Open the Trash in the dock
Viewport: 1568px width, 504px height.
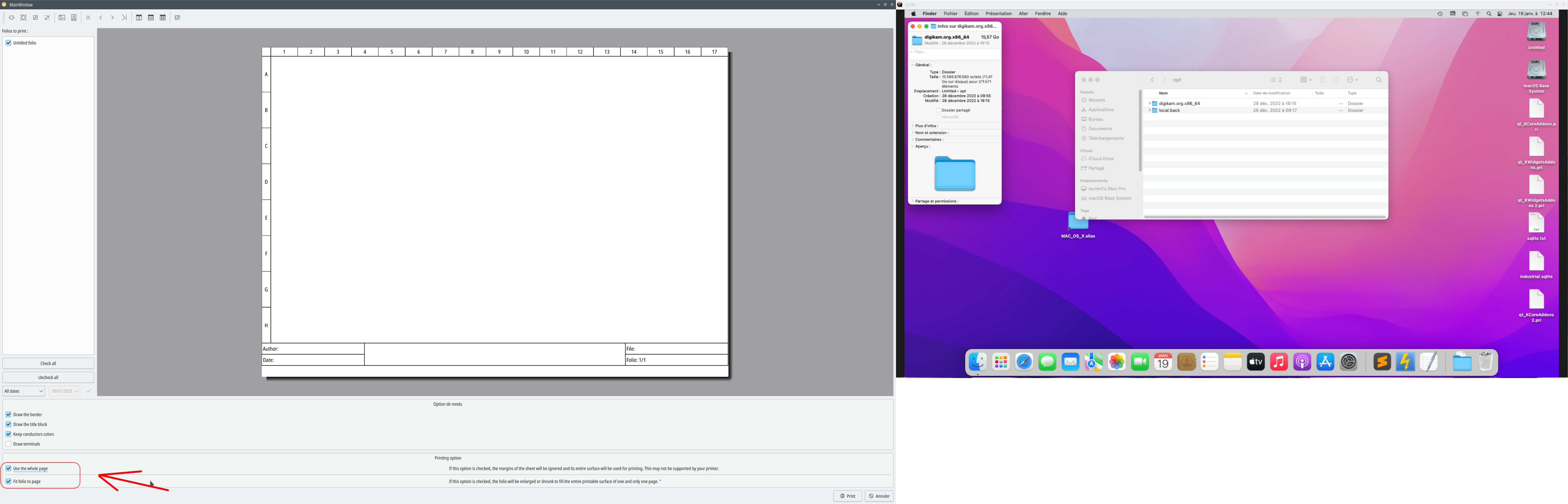click(x=1486, y=362)
